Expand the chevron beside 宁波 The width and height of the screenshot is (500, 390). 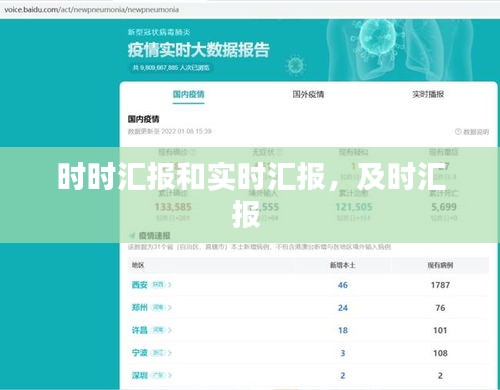tap(170, 353)
